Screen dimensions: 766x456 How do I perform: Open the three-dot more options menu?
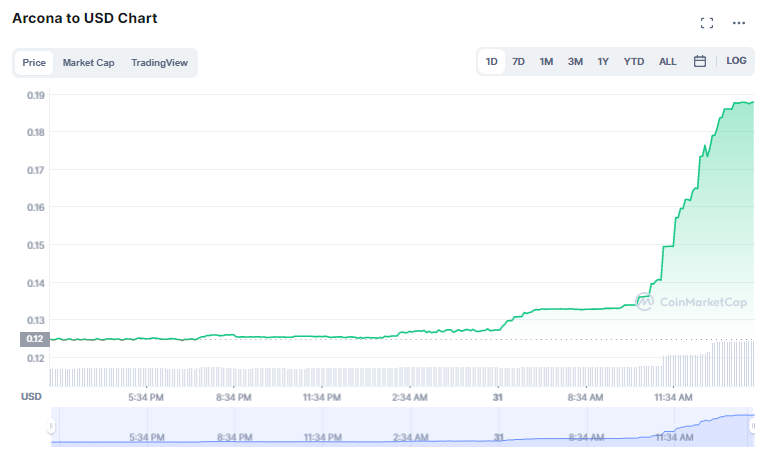coord(739,23)
